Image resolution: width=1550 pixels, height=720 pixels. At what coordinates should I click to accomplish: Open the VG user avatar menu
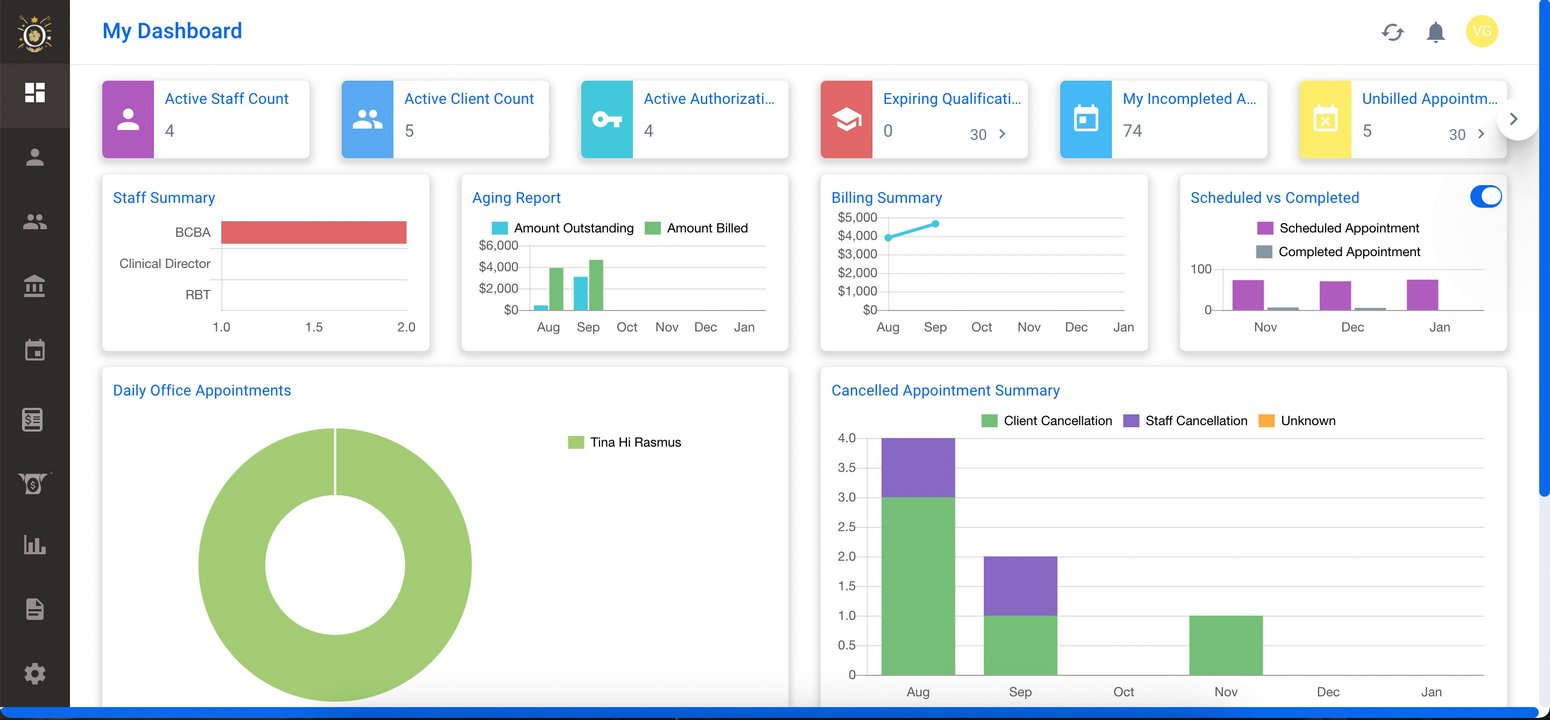coord(1482,32)
